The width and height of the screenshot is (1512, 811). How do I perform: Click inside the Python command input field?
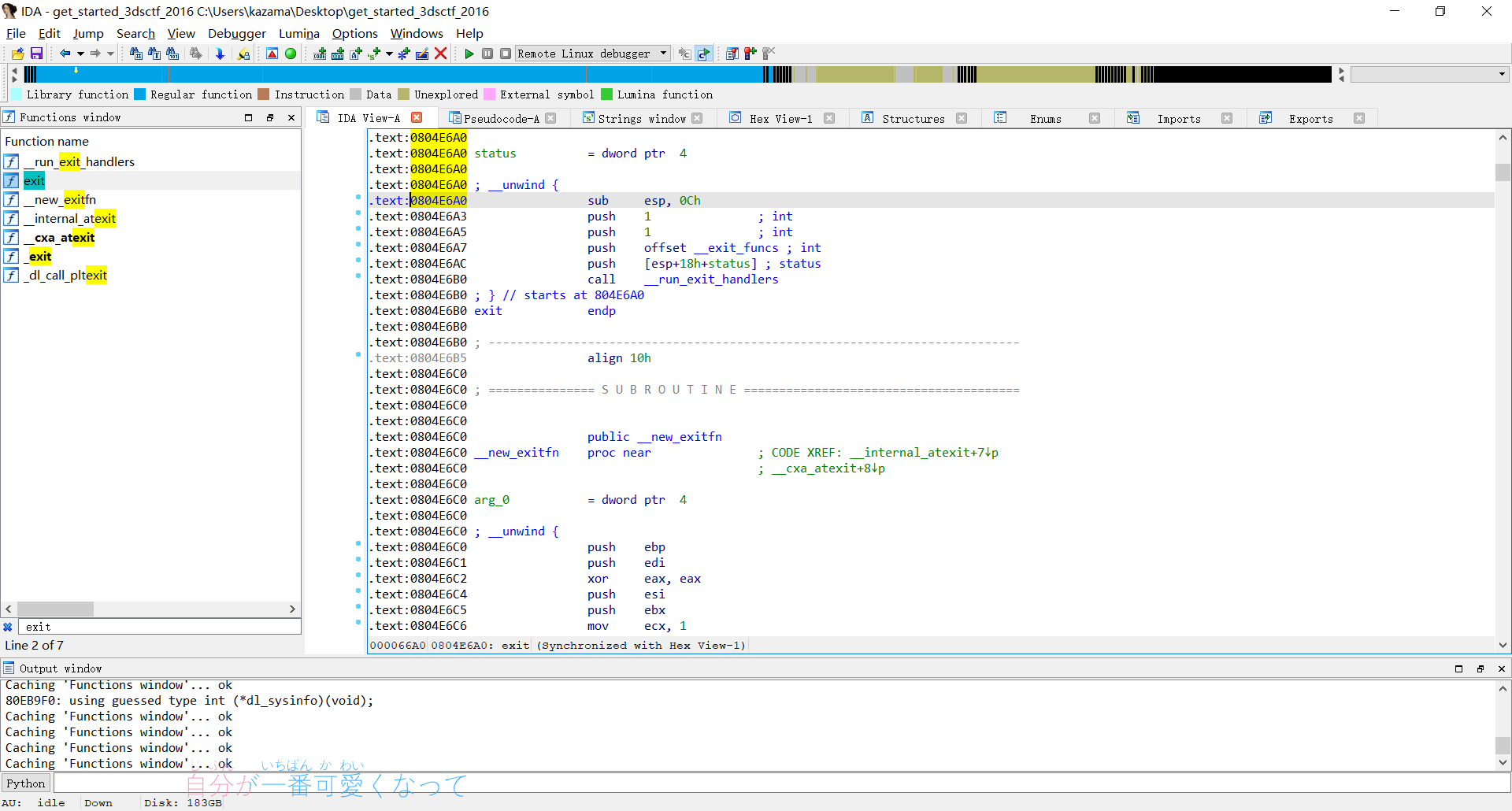click(781, 783)
